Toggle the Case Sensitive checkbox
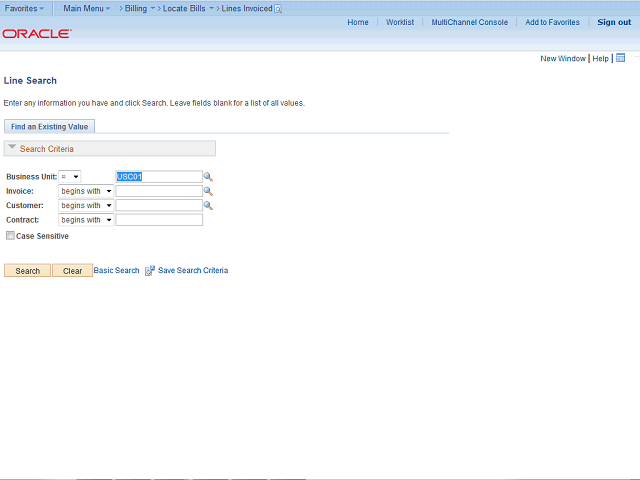The height and width of the screenshot is (480, 640). pyautogui.click(x=10, y=236)
